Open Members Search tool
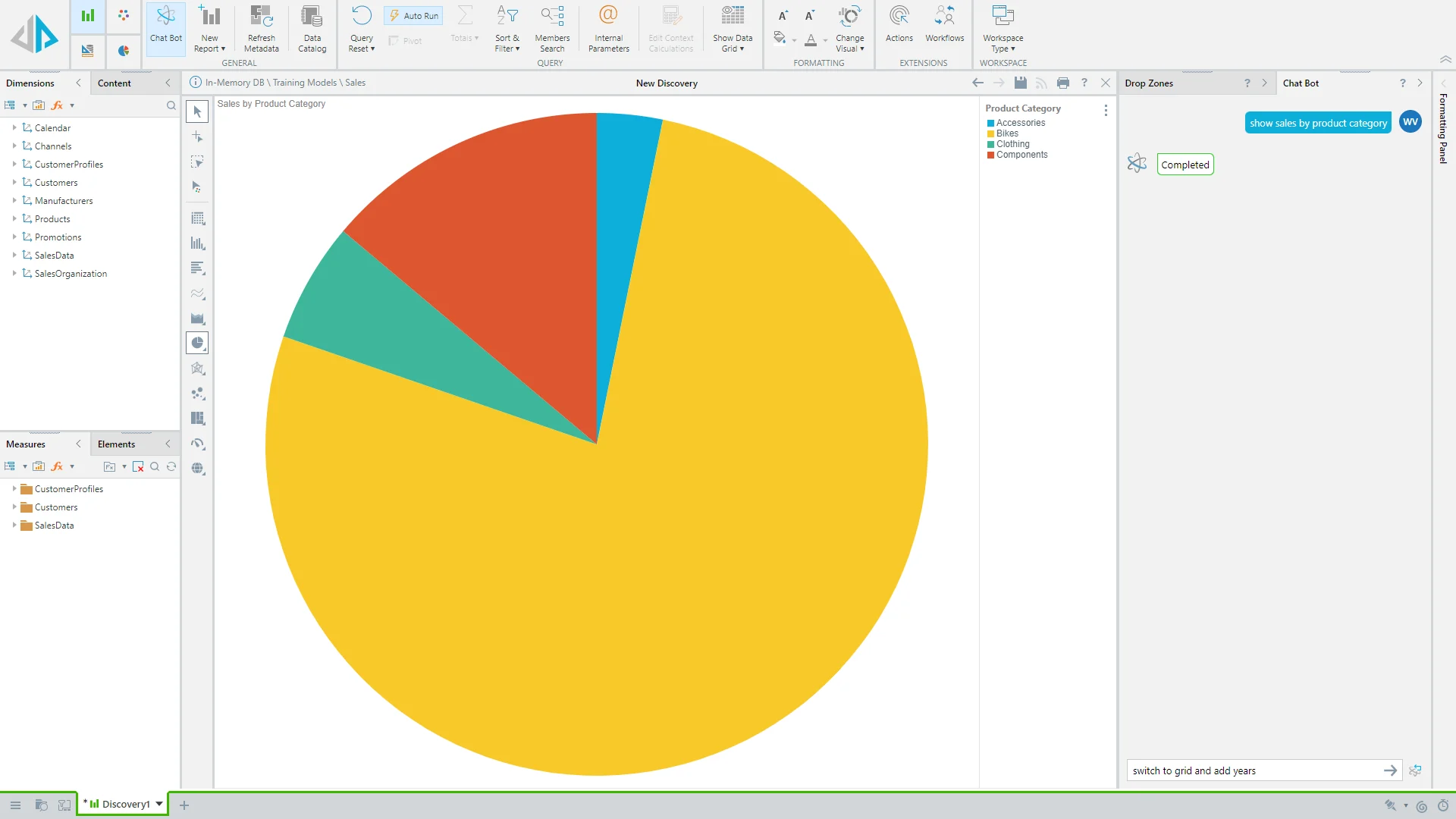Image resolution: width=1456 pixels, height=819 pixels. click(x=552, y=28)
